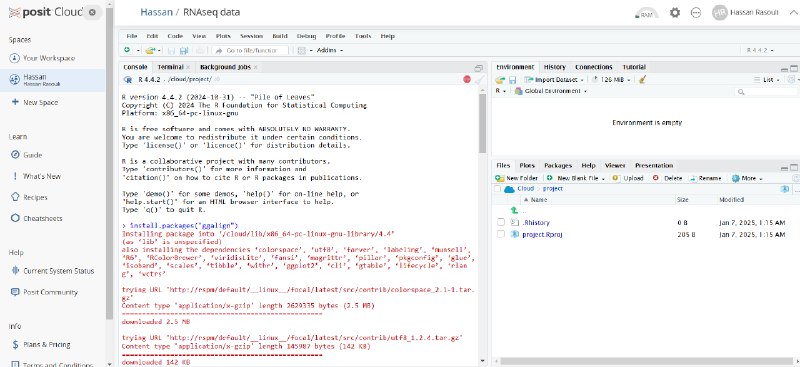The width and height of the screenshot is (800, 367).
Task: Click the save workspace disk icon in Environment
Action: [x=512, y=80]
